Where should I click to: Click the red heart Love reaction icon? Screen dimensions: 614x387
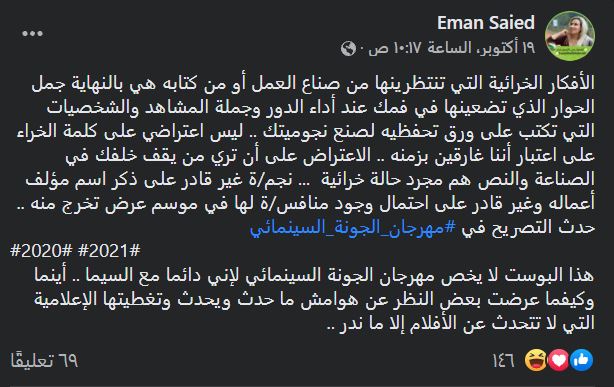(x=559, y=360)
